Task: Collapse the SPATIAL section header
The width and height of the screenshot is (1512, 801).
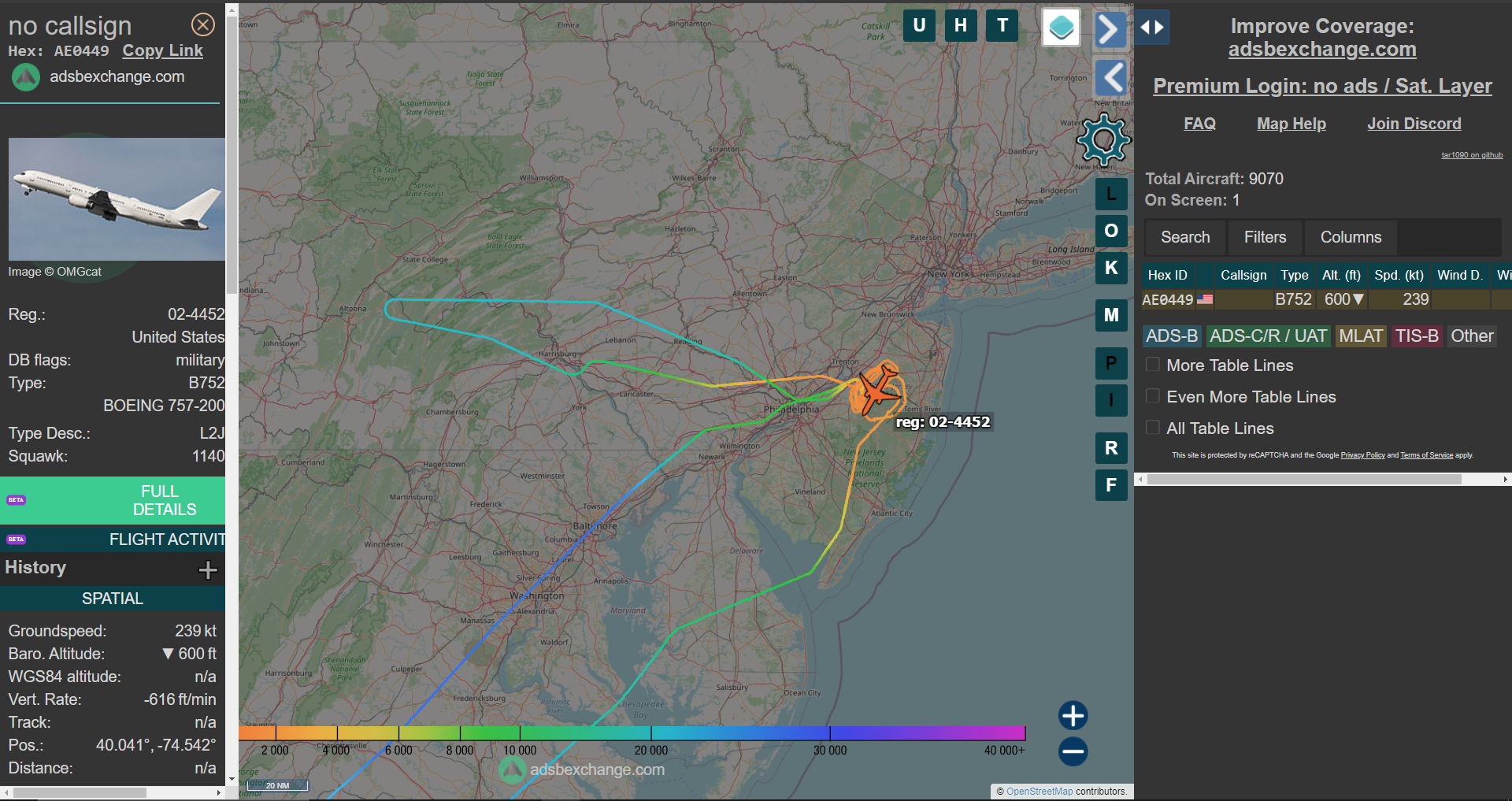Action: (113, 599)
